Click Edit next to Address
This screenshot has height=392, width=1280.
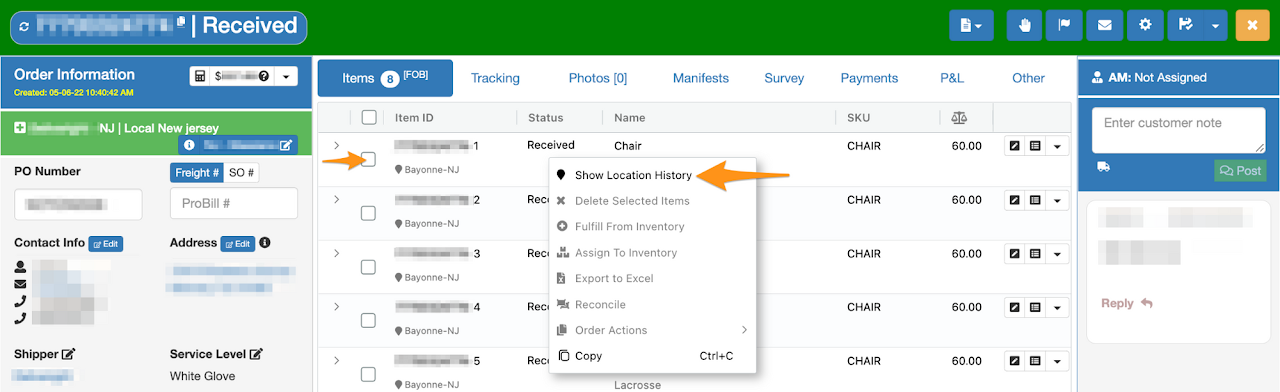coord(238,243)
